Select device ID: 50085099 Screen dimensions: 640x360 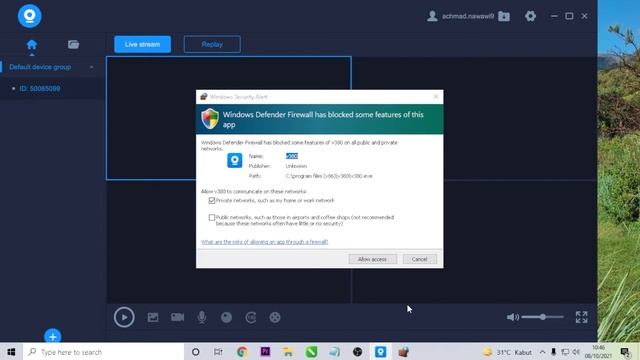click(x=40, y=89)
